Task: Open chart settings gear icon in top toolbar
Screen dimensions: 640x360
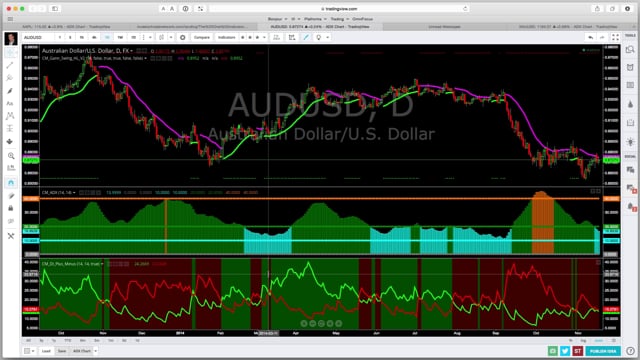Action: coord(182,37)
